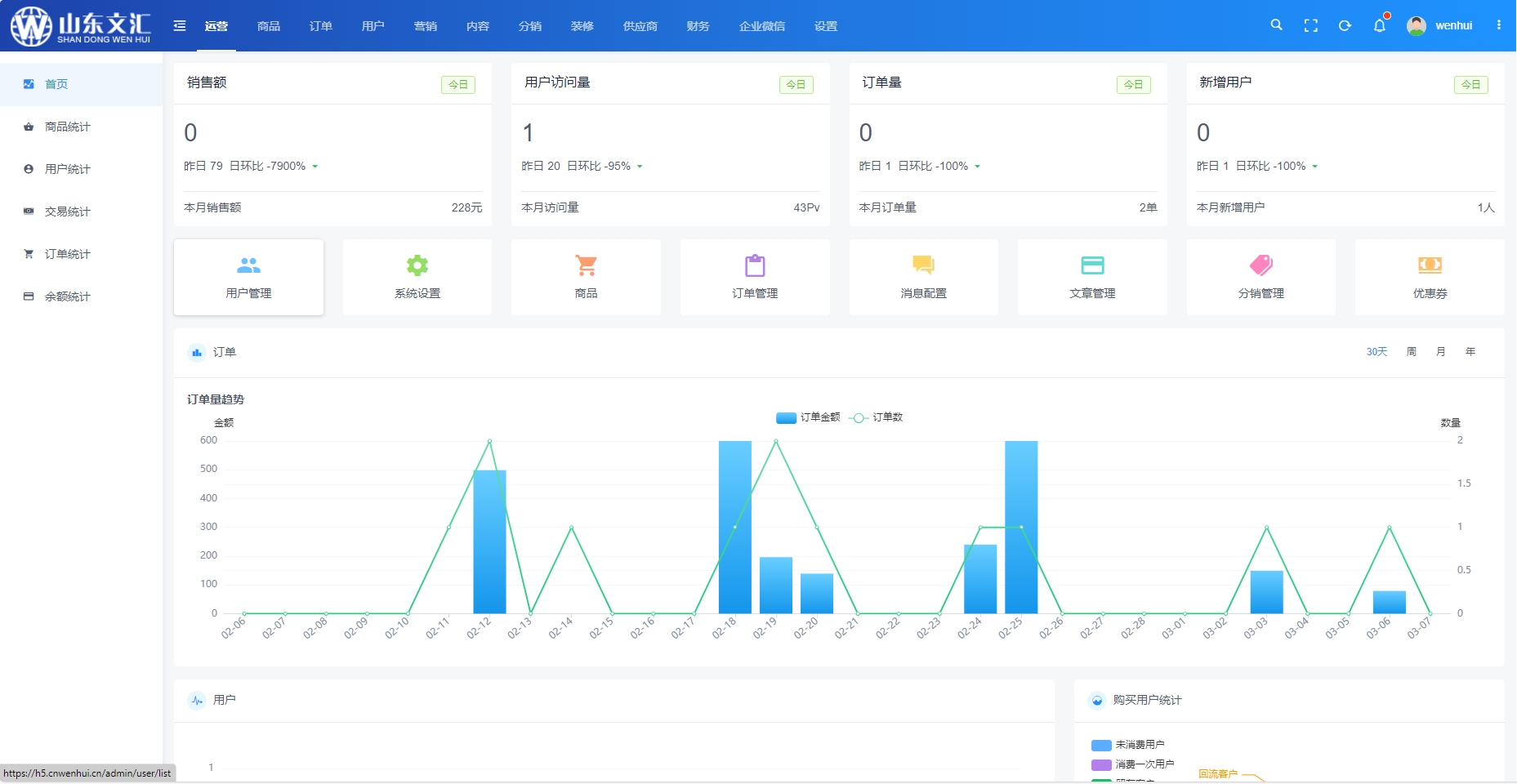This screenshot has height=784, width=1517.
Task: Click the wenhui username label
Action: click(x=1454, y=26)
